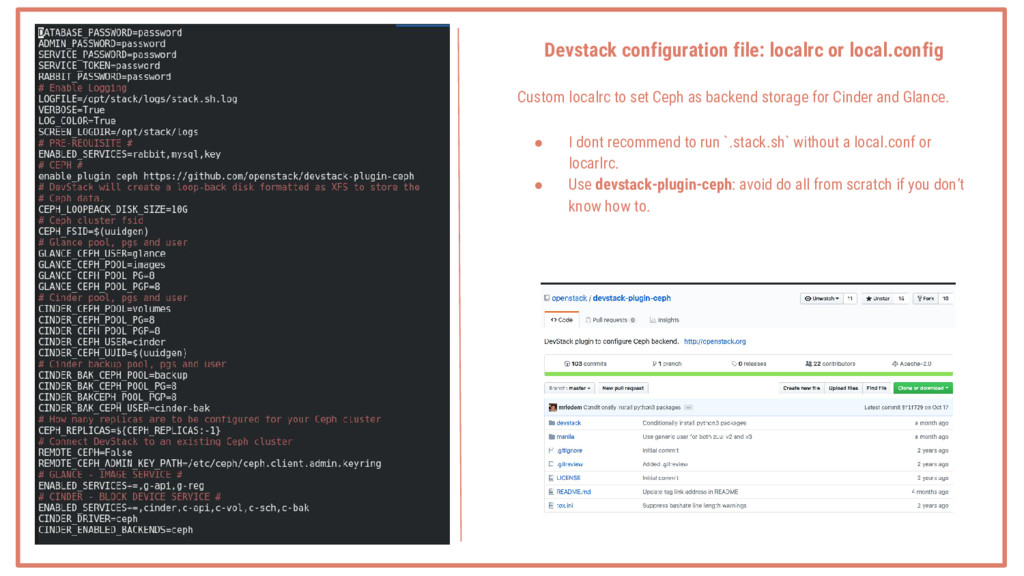Image resolution: width=1024 pixels, height=576 pixels.
Task: Click the ellipsis expander after commit message
Action: (x=688, y=408)
